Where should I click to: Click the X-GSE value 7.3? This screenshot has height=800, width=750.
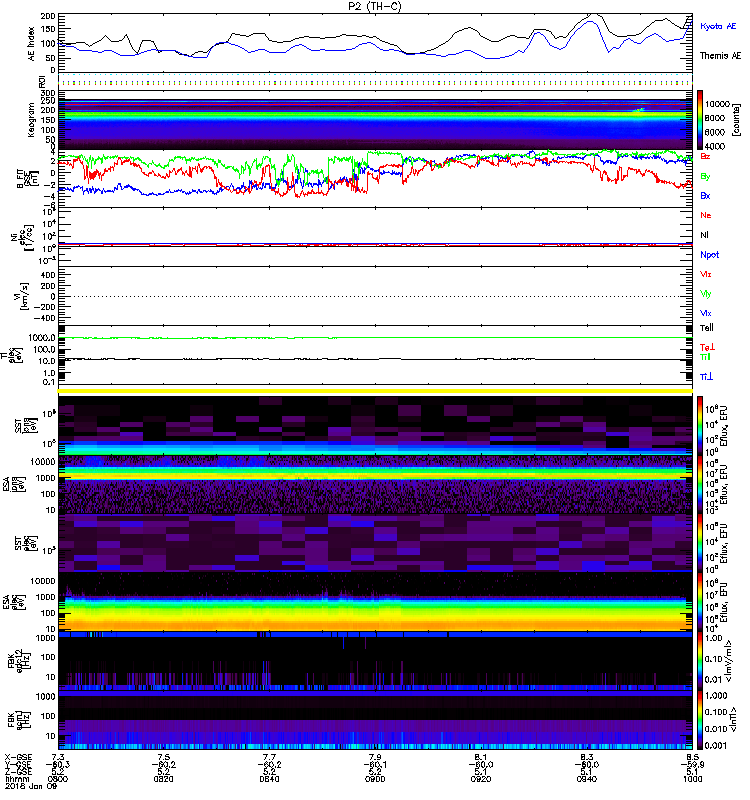(x=58, y=757)
